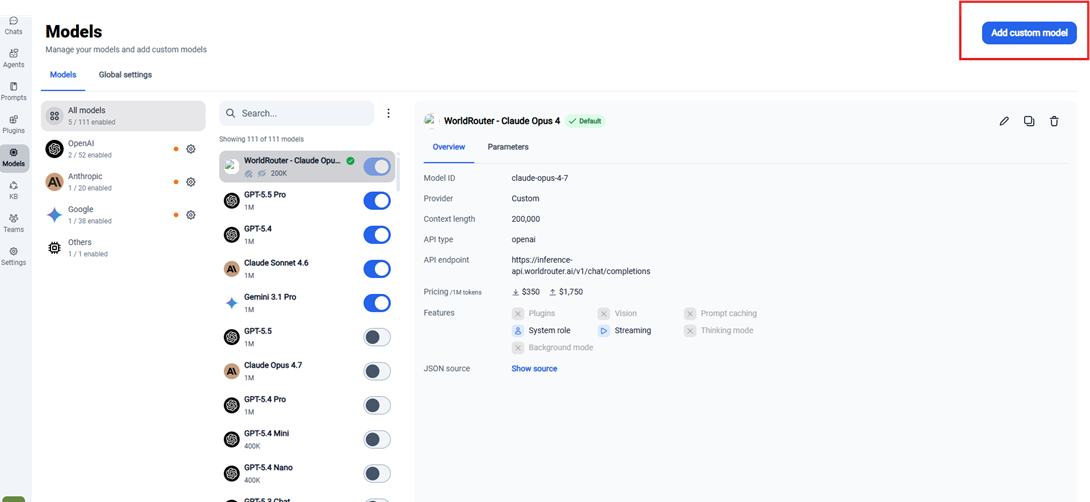The height and width of the screenshot is (502, 1090).
Task: Open Settings from the sidebar
Action: coord(13,257)
